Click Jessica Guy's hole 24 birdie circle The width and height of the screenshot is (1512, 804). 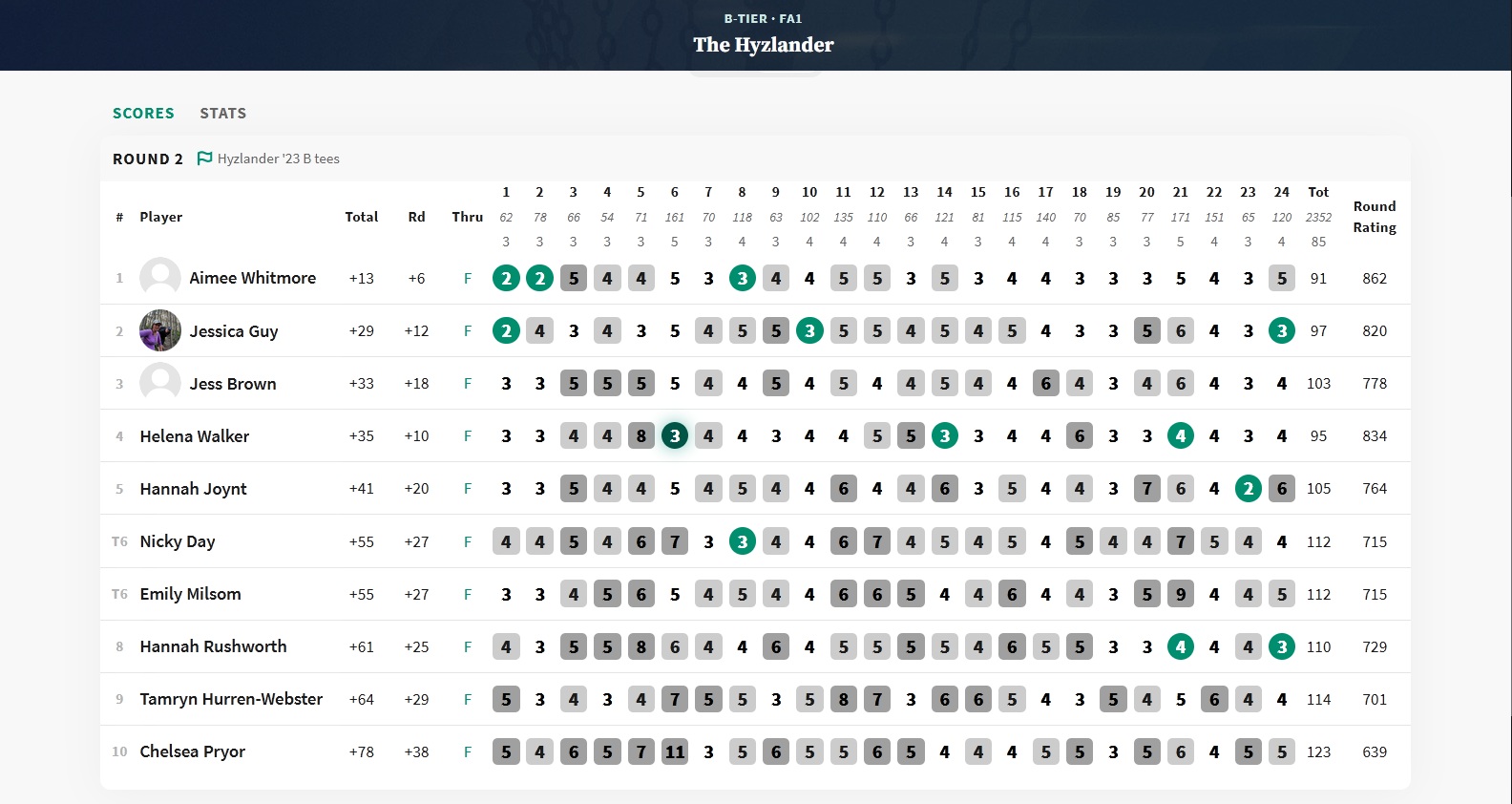(x=1282, y=331)
